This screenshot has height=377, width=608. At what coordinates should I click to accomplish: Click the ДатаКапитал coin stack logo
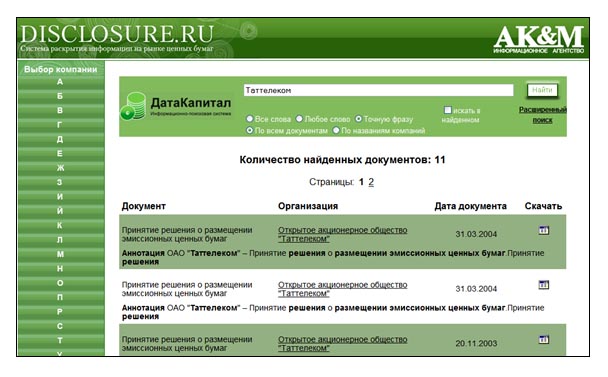(x=133, y=106)
